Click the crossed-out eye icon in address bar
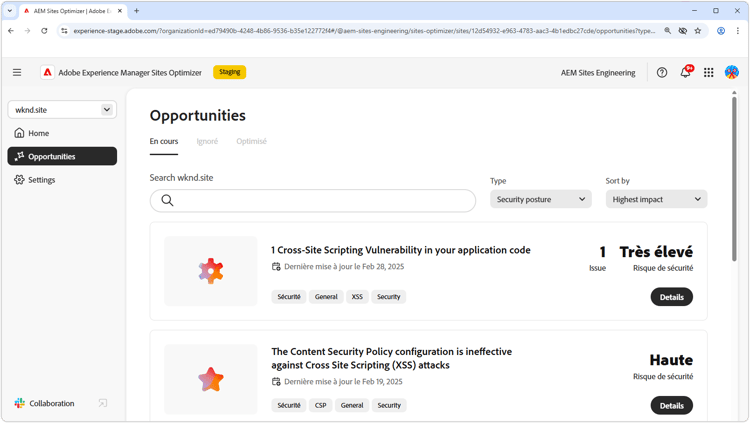Viewport: 750px width, 423px height. coord(683,31)
